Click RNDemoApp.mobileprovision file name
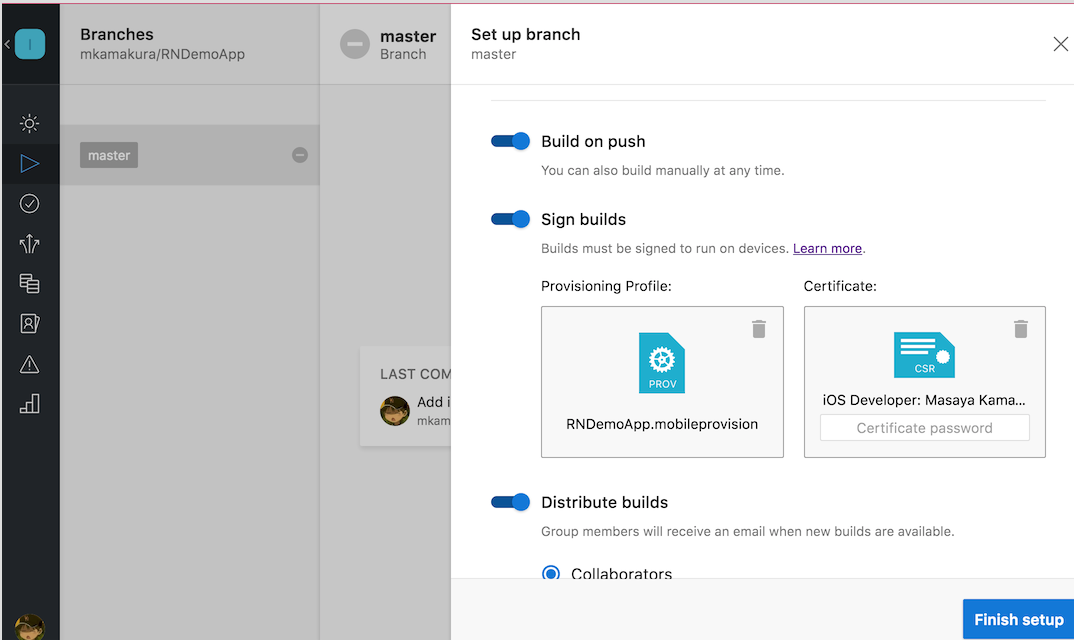The image size is (1074, 640). coord(662,424)
